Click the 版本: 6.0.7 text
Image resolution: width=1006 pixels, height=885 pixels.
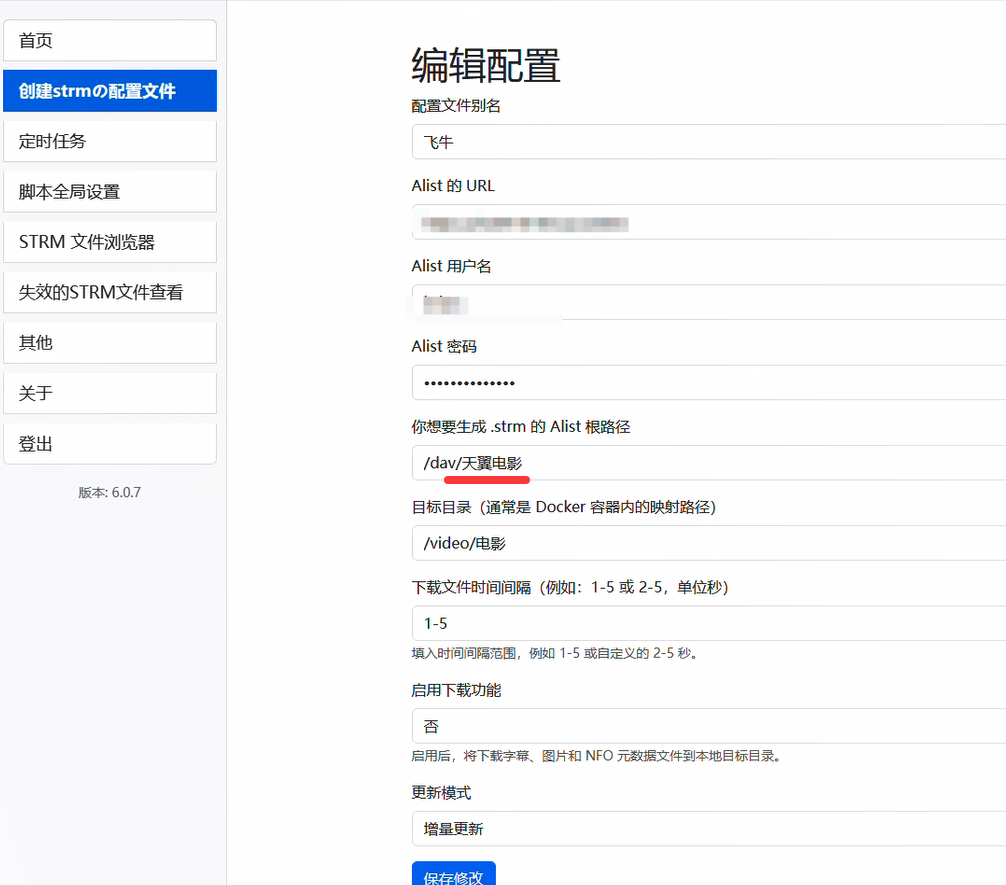110,492
